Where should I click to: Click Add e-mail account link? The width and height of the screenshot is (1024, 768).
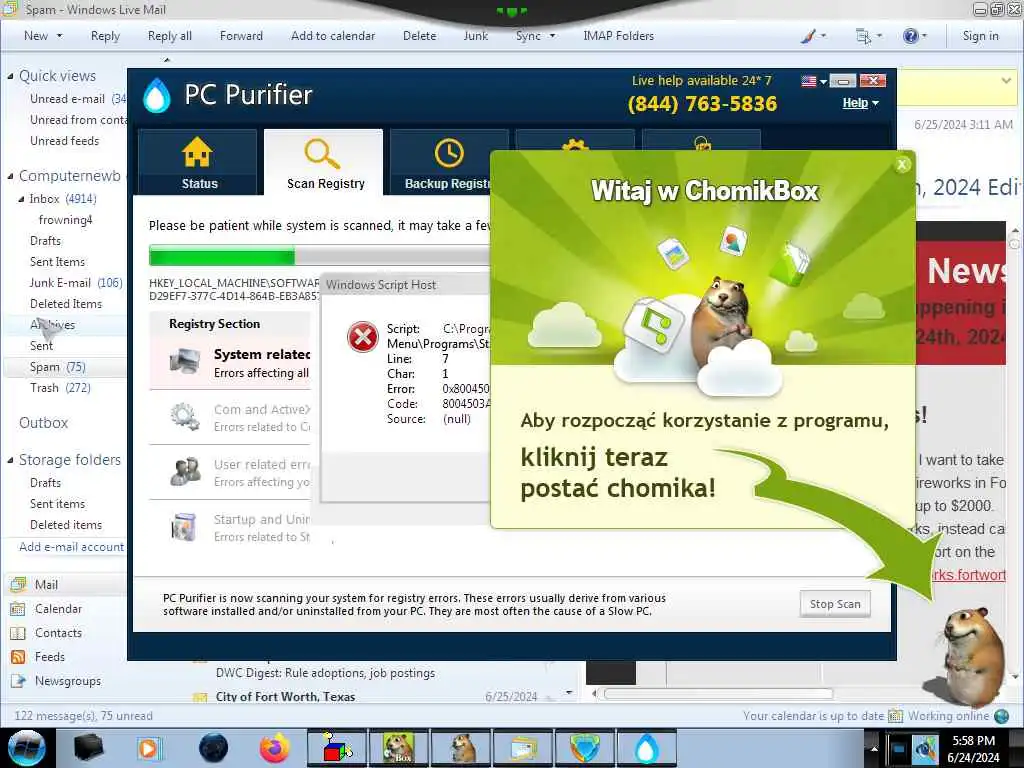pos(71,547)
